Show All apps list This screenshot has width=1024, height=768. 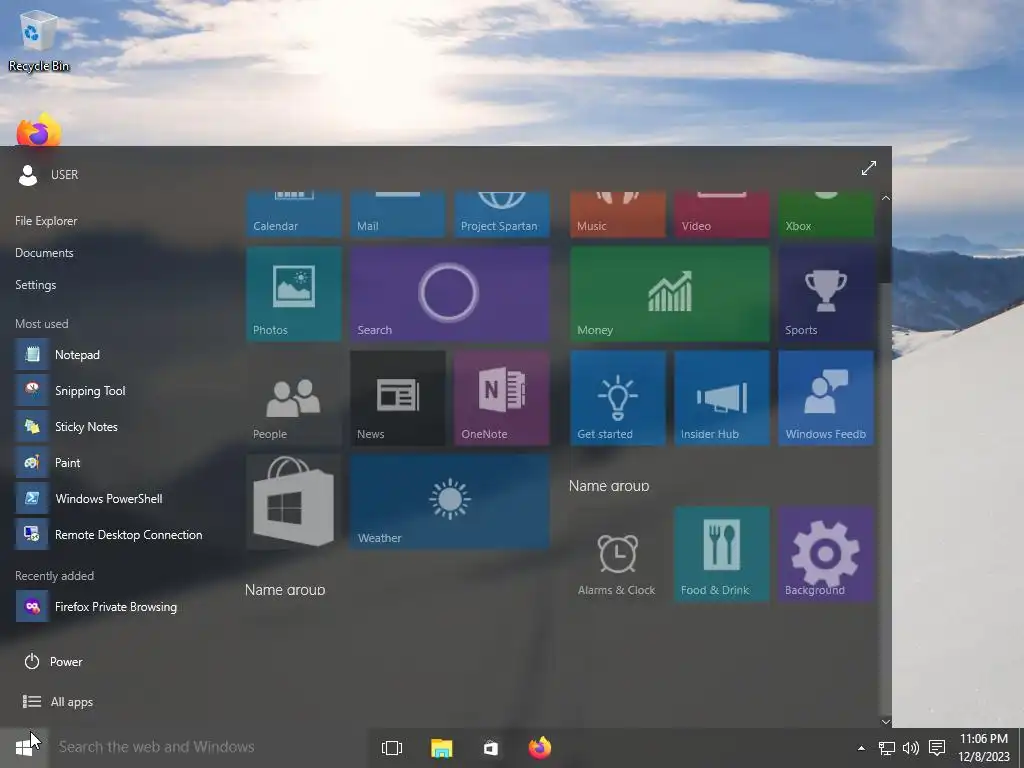tap(57, 702)
